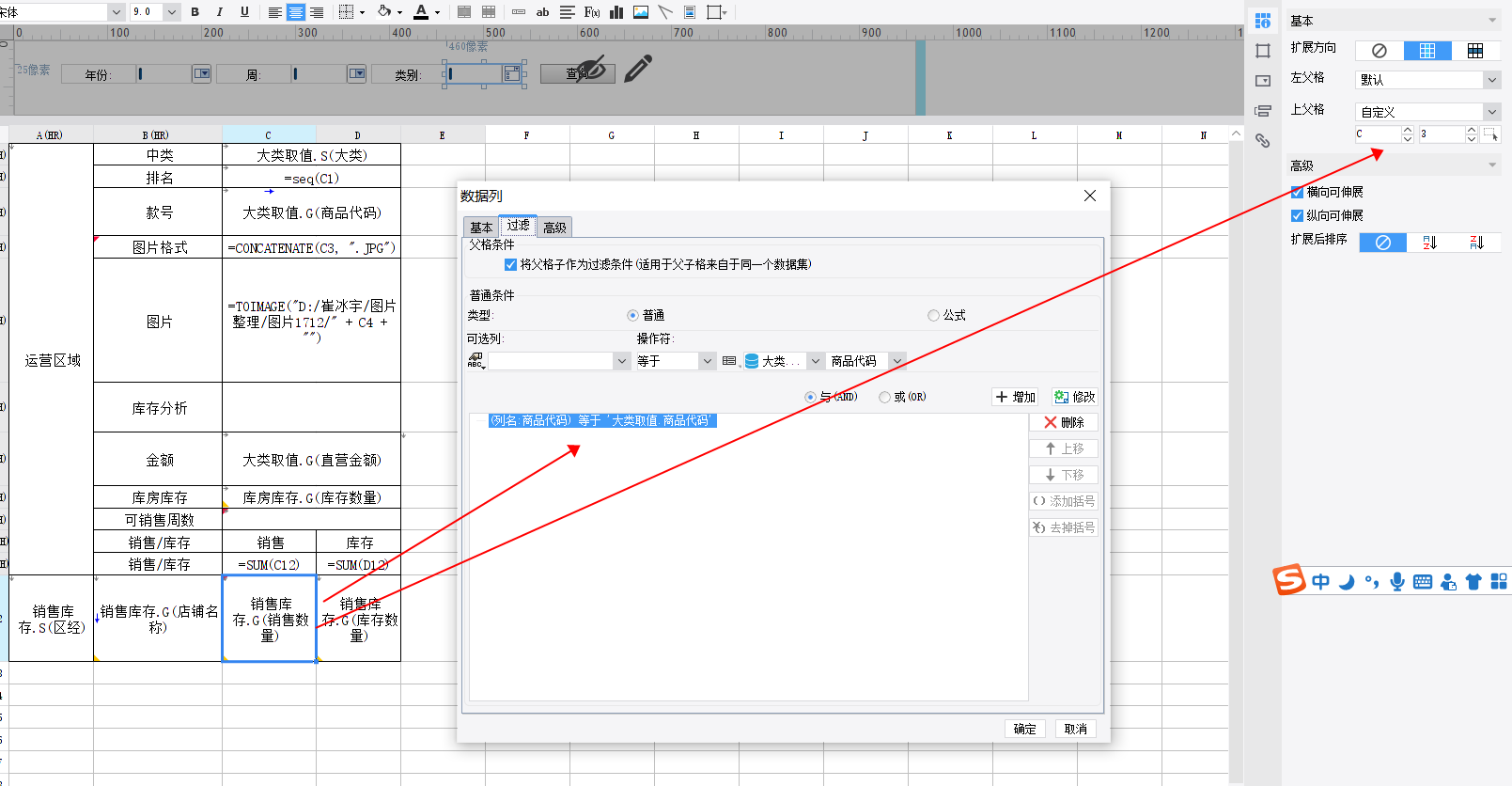Collapse the 基本 section
The height and width of the screenshot is (786, 1512).
[1492, 21]
